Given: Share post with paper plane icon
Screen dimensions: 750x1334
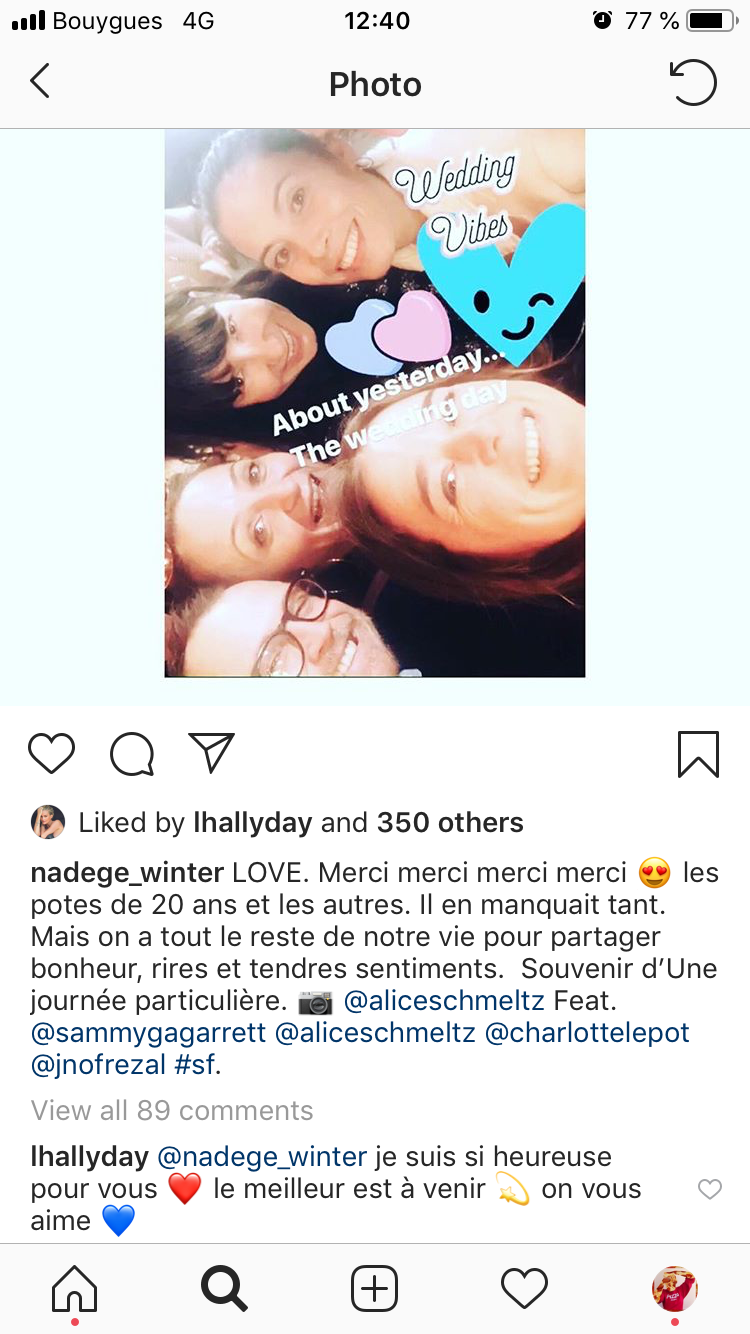Looking at the screenshot, I should coord(211,754).
